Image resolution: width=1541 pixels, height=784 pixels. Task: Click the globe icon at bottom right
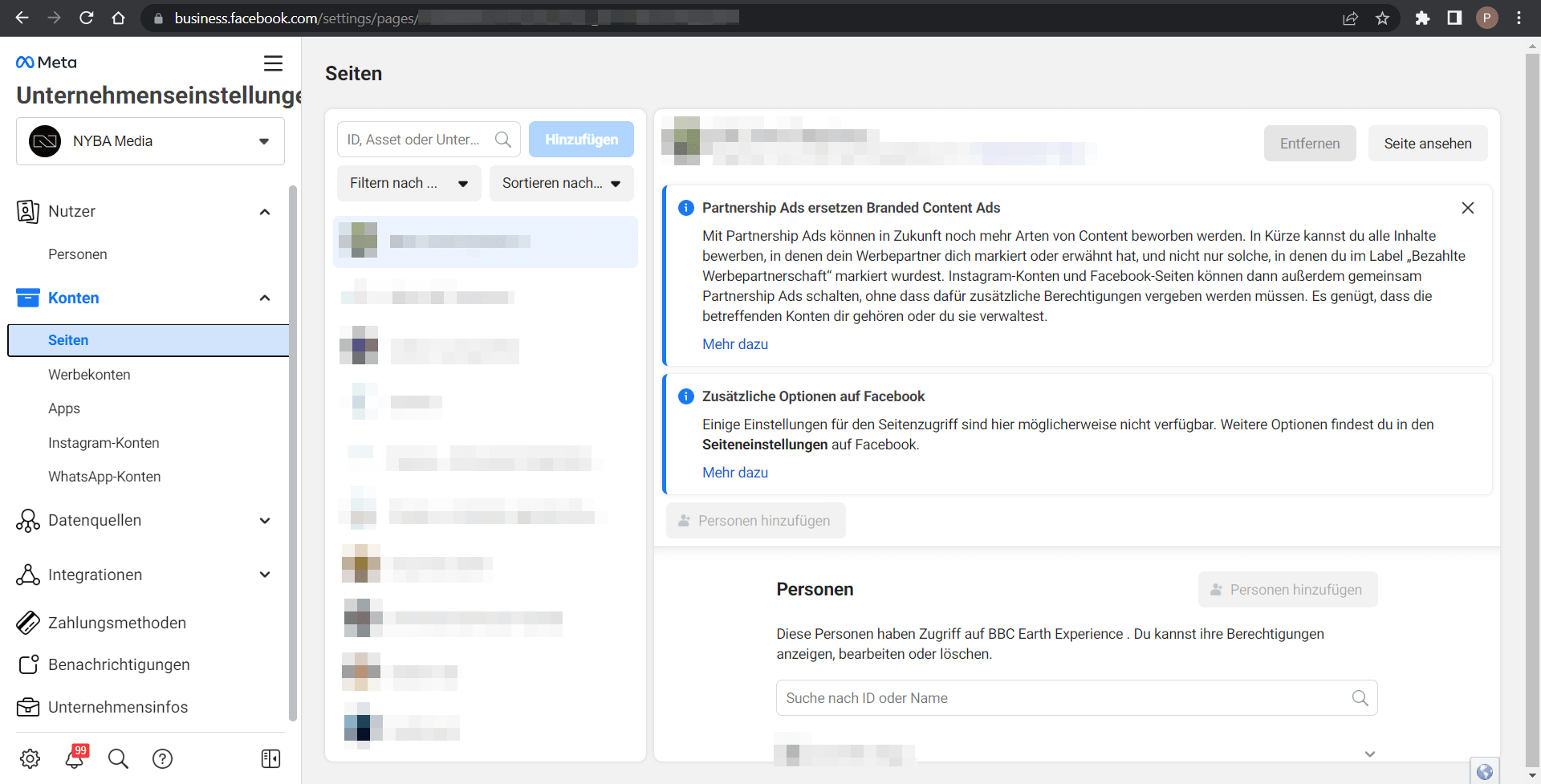1485,771
